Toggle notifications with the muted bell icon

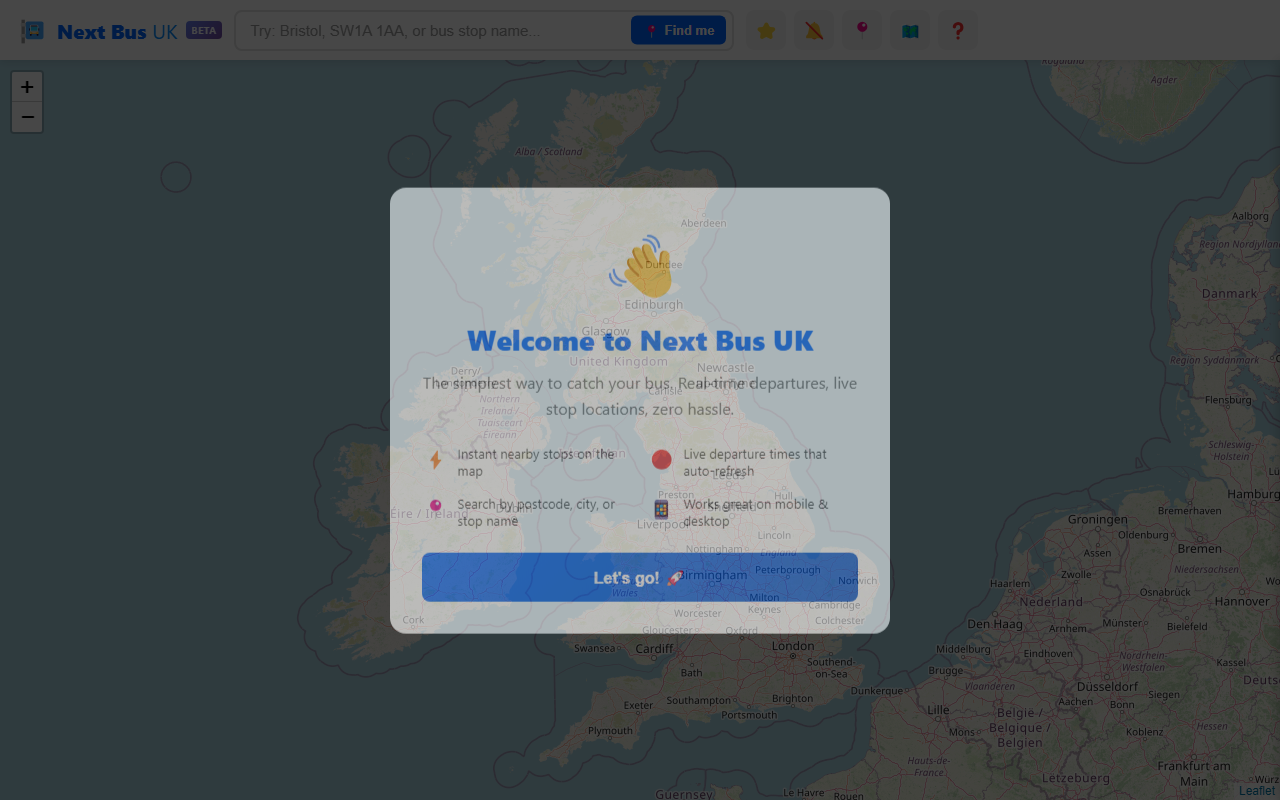814,31
